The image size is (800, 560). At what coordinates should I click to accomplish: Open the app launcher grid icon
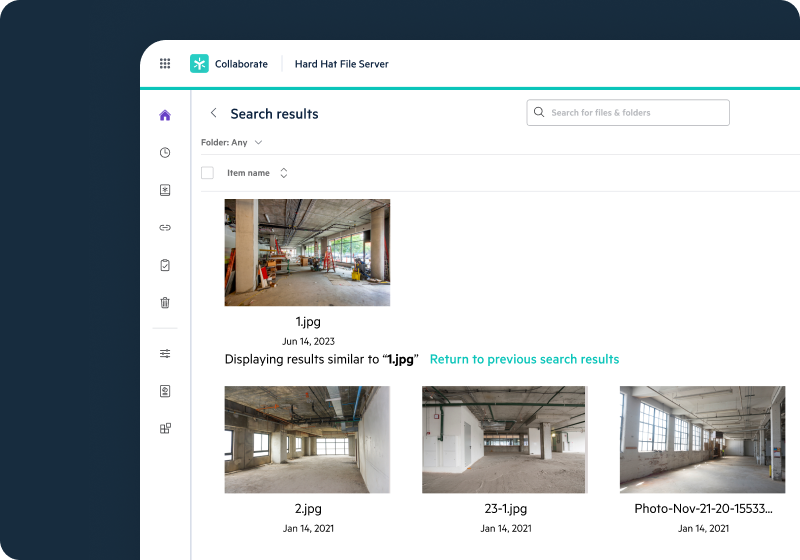165,64
